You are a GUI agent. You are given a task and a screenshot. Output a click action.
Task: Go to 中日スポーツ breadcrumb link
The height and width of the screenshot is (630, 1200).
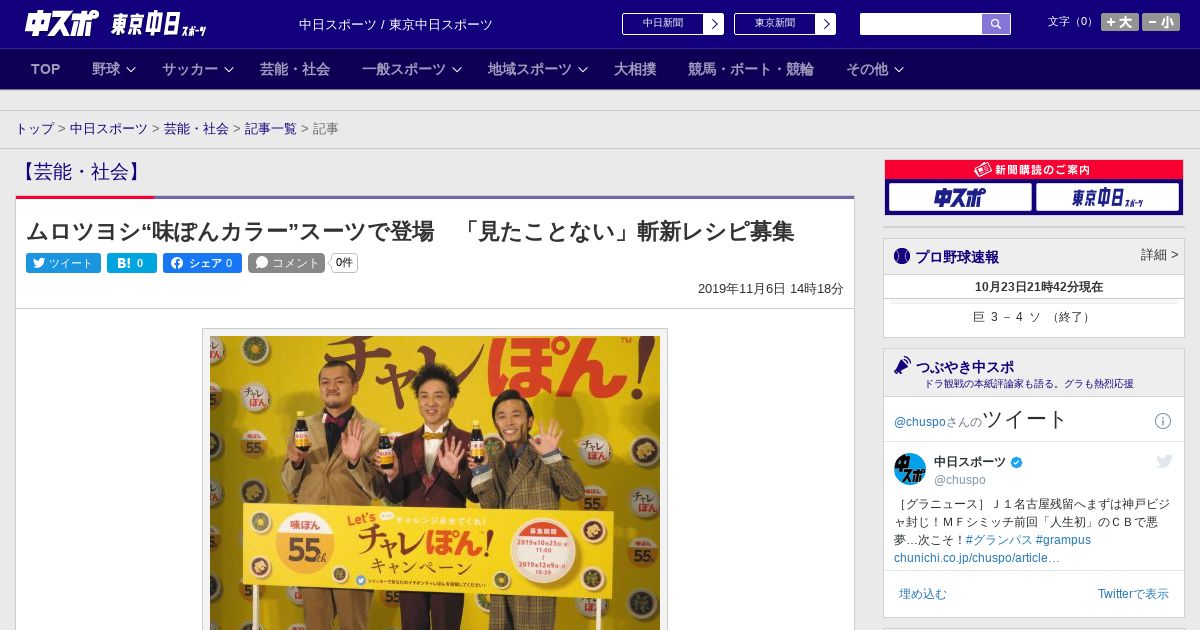(x=109, y=129)
